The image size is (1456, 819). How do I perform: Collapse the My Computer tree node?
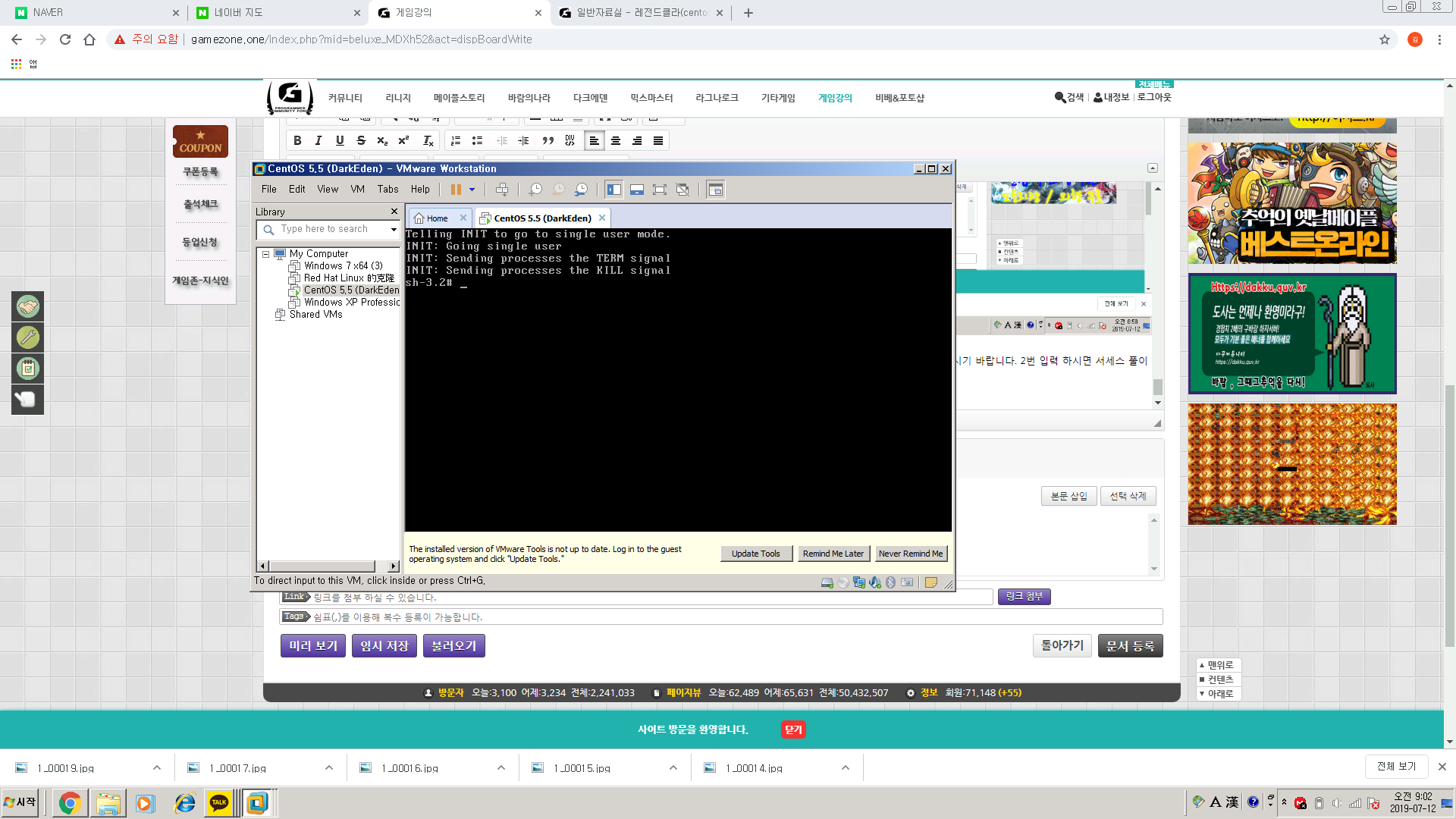[x=265, y=254]
